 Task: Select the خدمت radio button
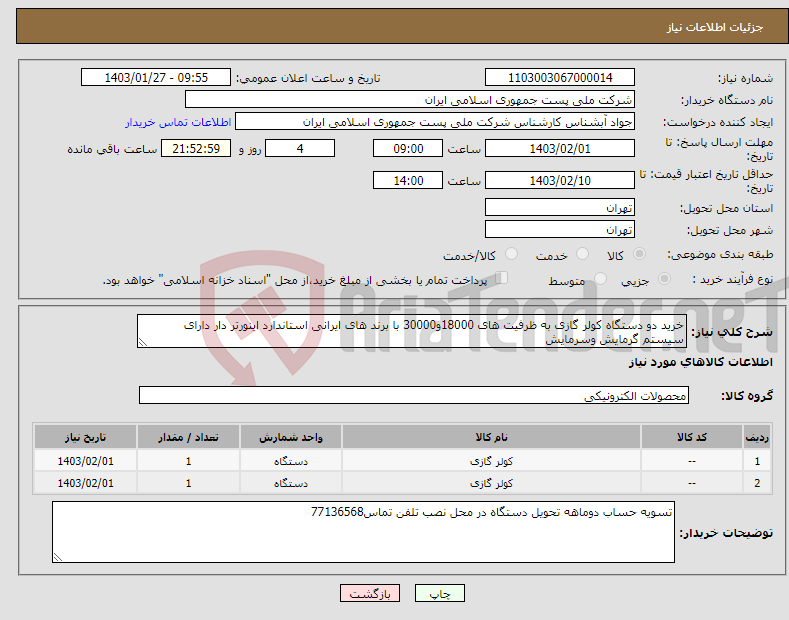point(582,254)
